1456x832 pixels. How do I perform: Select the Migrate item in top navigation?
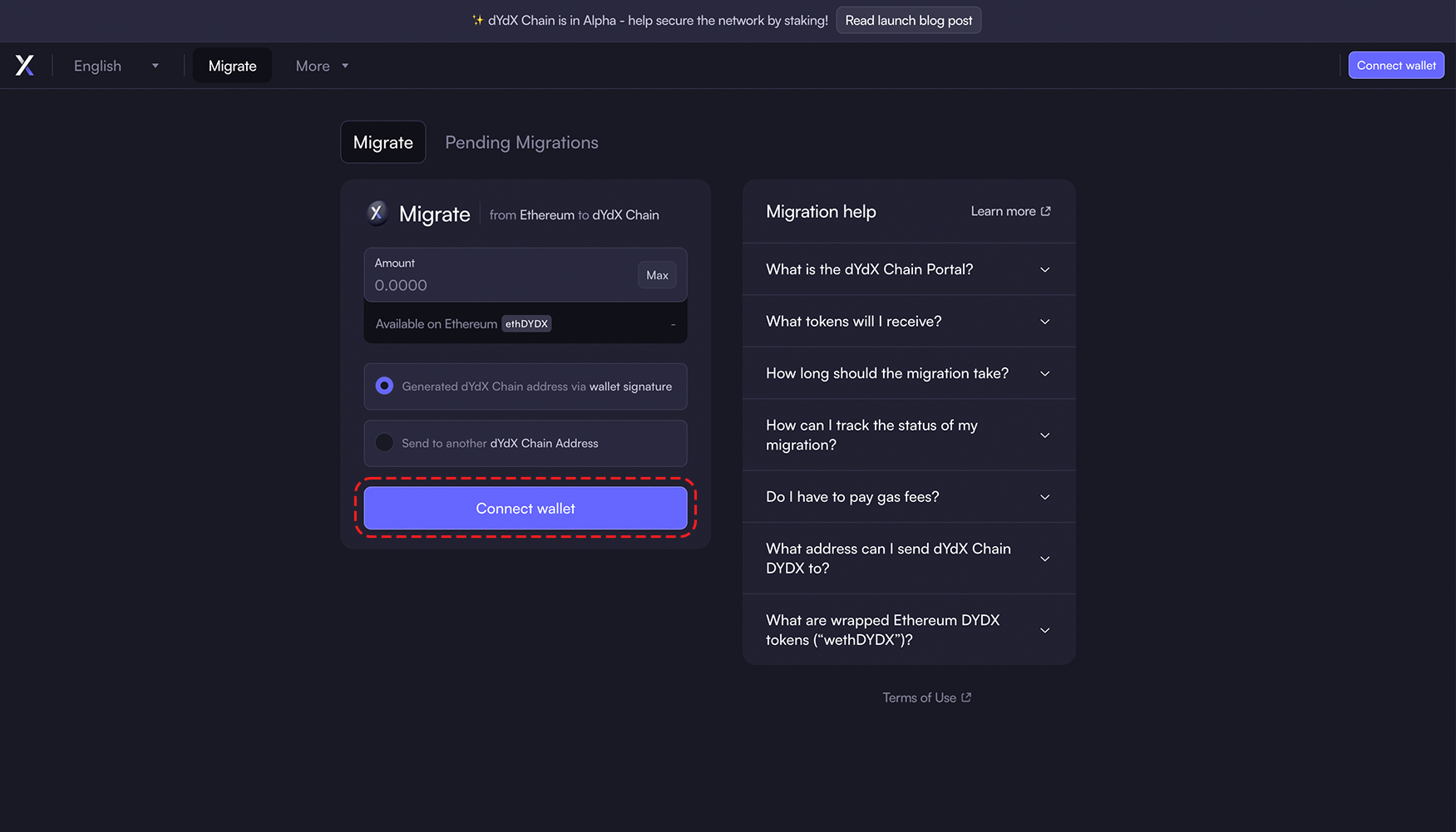(232, 66)
